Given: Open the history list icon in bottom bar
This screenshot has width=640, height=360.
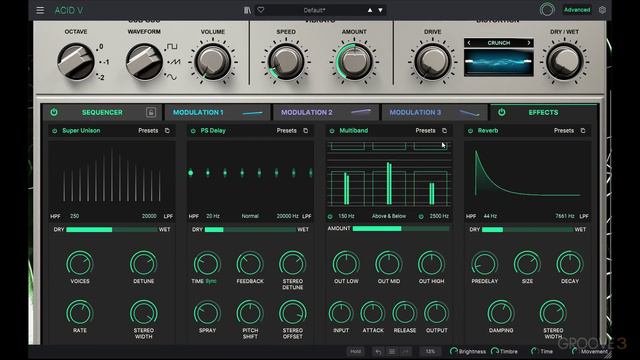Looking at the screenshot, I should pos(392,351).
